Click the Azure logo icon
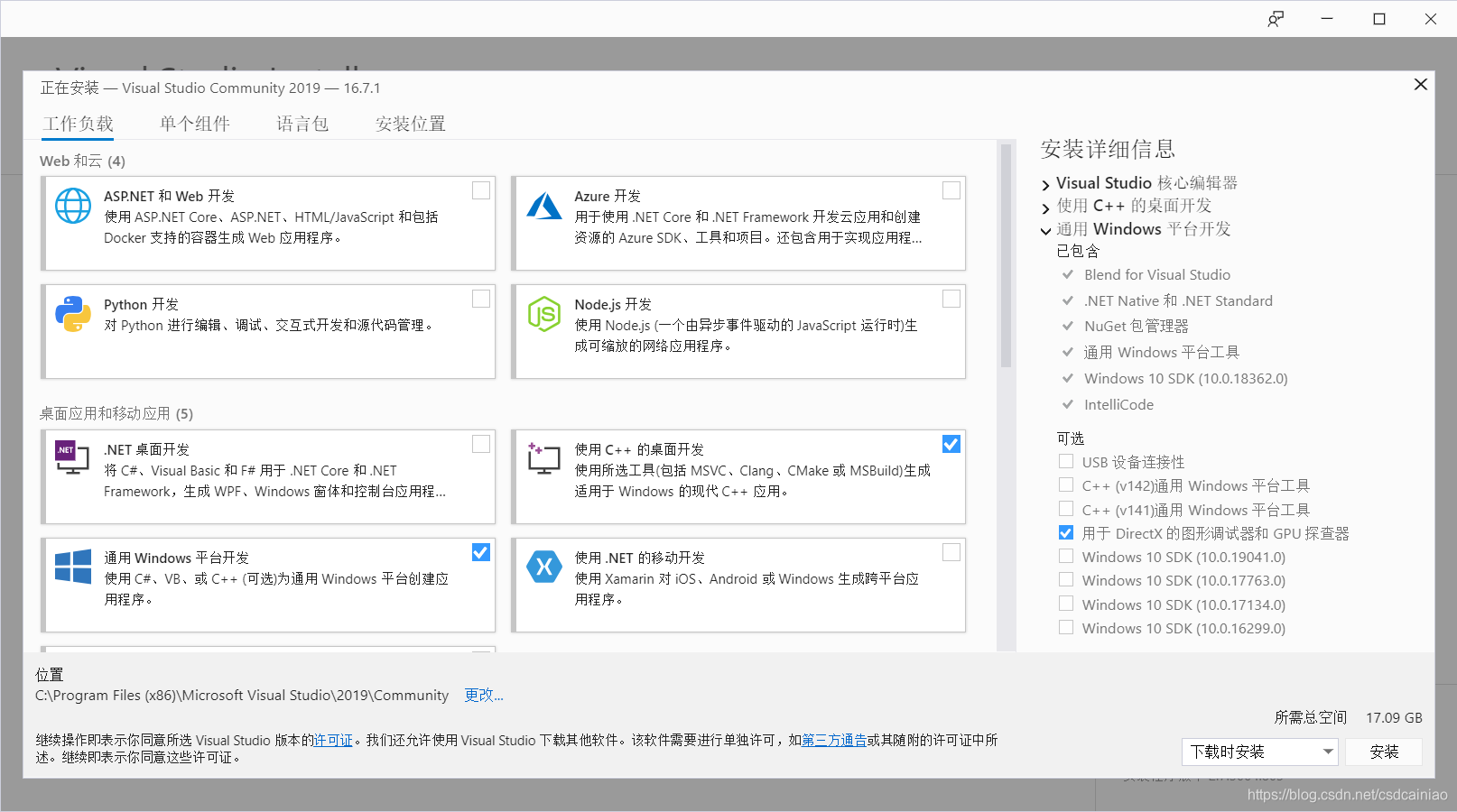This screenshot has width=1457, height=812. click(x=544, y=206)
